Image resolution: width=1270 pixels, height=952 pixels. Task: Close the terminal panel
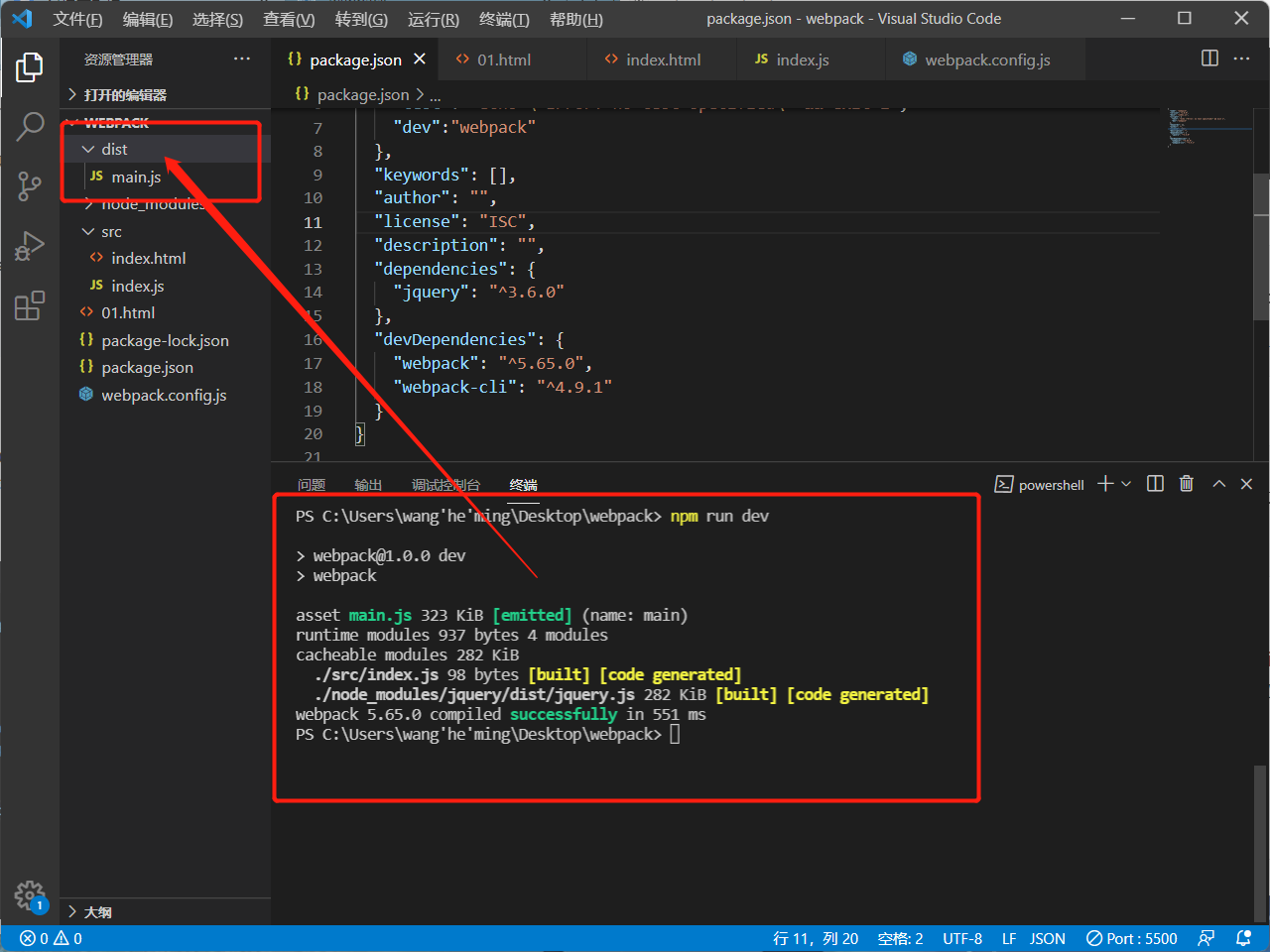click(x=1247, y=484)
